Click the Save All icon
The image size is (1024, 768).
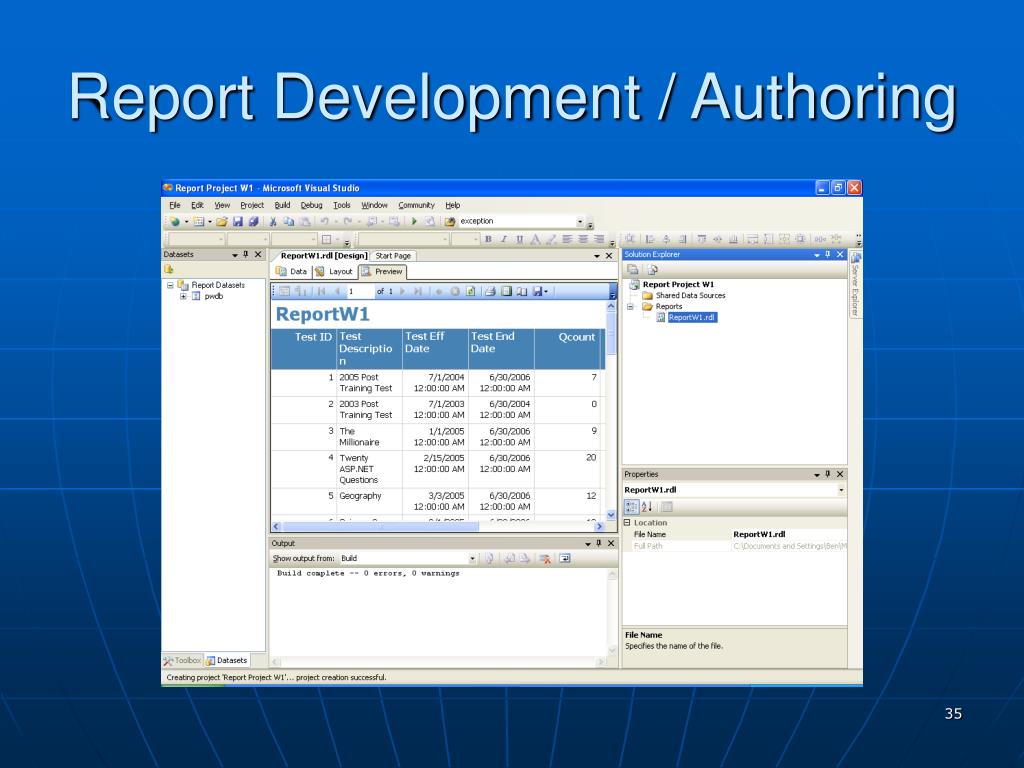tap(253, 222)
